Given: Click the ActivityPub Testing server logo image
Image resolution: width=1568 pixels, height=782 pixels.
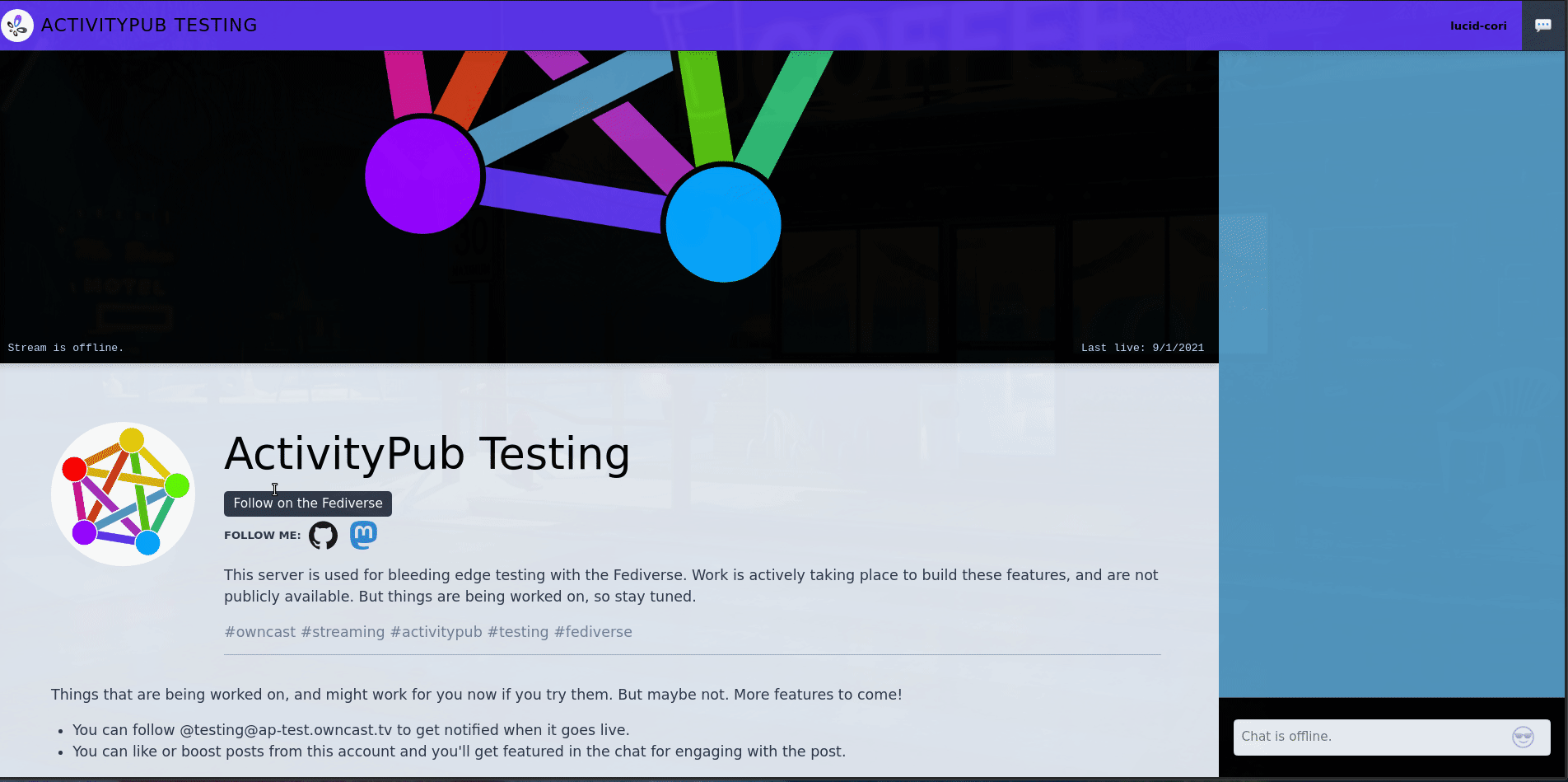Looking at the screenshot, I should click(123, 494).
